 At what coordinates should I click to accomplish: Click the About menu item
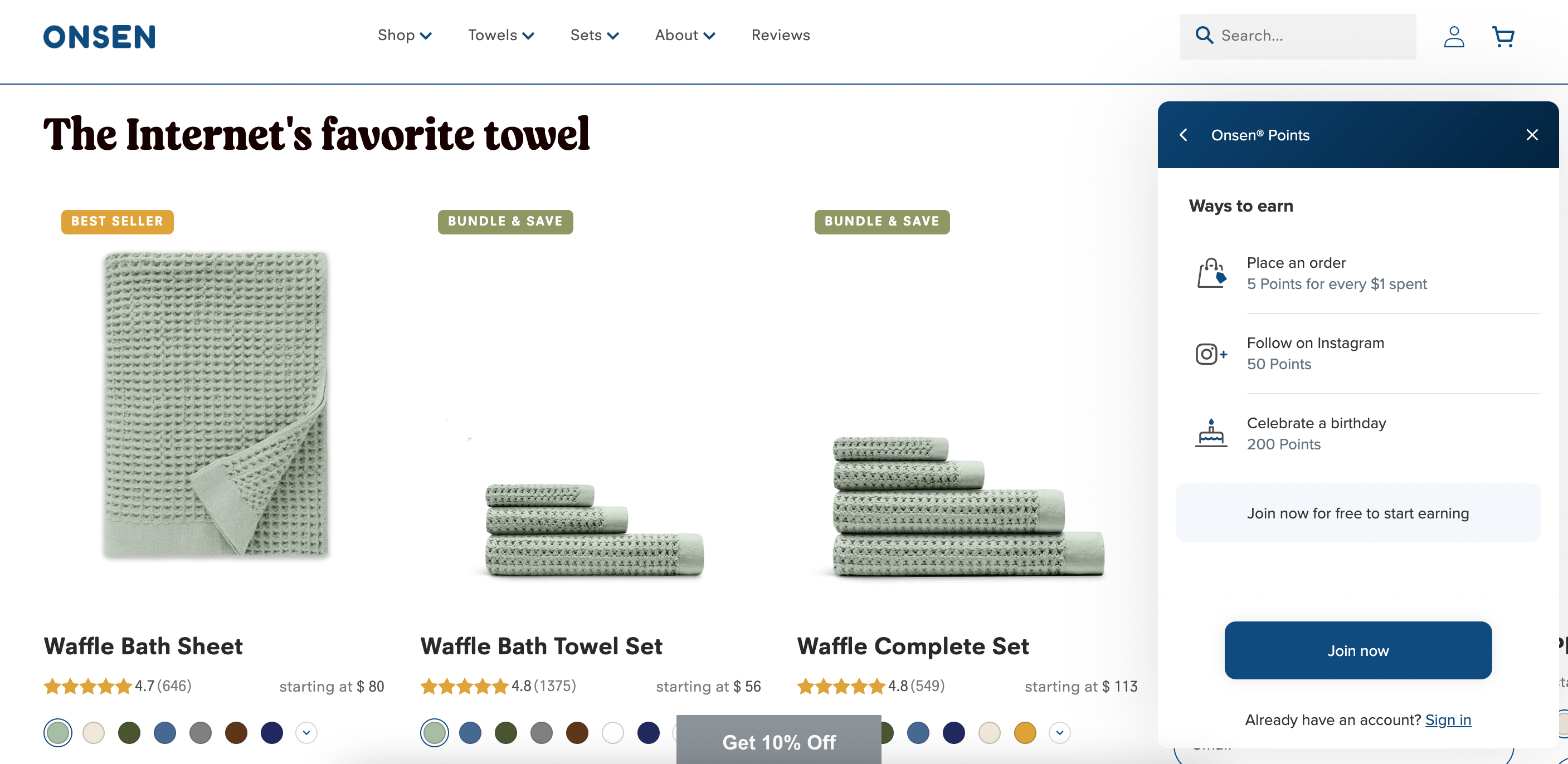click(x=684, y=35)
